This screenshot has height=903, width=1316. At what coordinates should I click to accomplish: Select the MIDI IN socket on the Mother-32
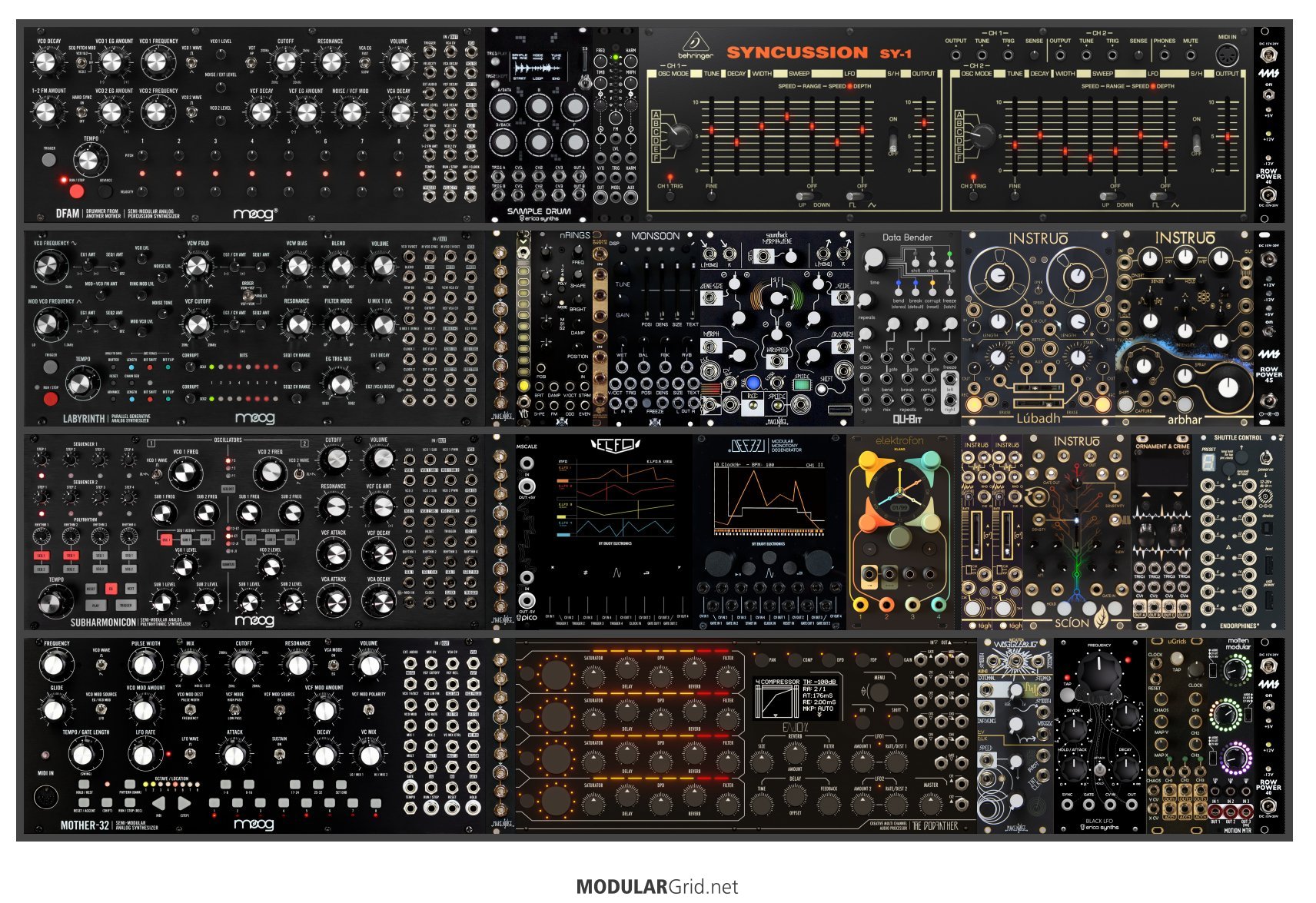coord(47,797)
